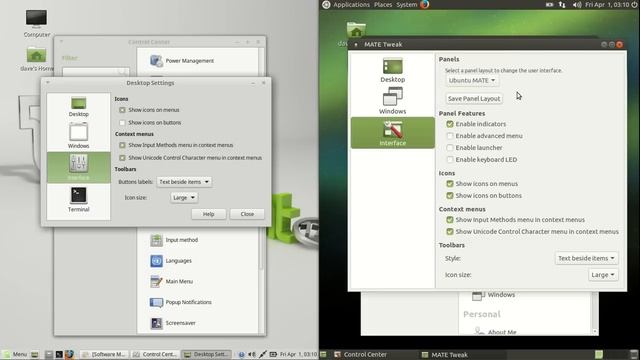Click Save Panel Layout button
The image size is (640, 360).
tap(474, 98)
